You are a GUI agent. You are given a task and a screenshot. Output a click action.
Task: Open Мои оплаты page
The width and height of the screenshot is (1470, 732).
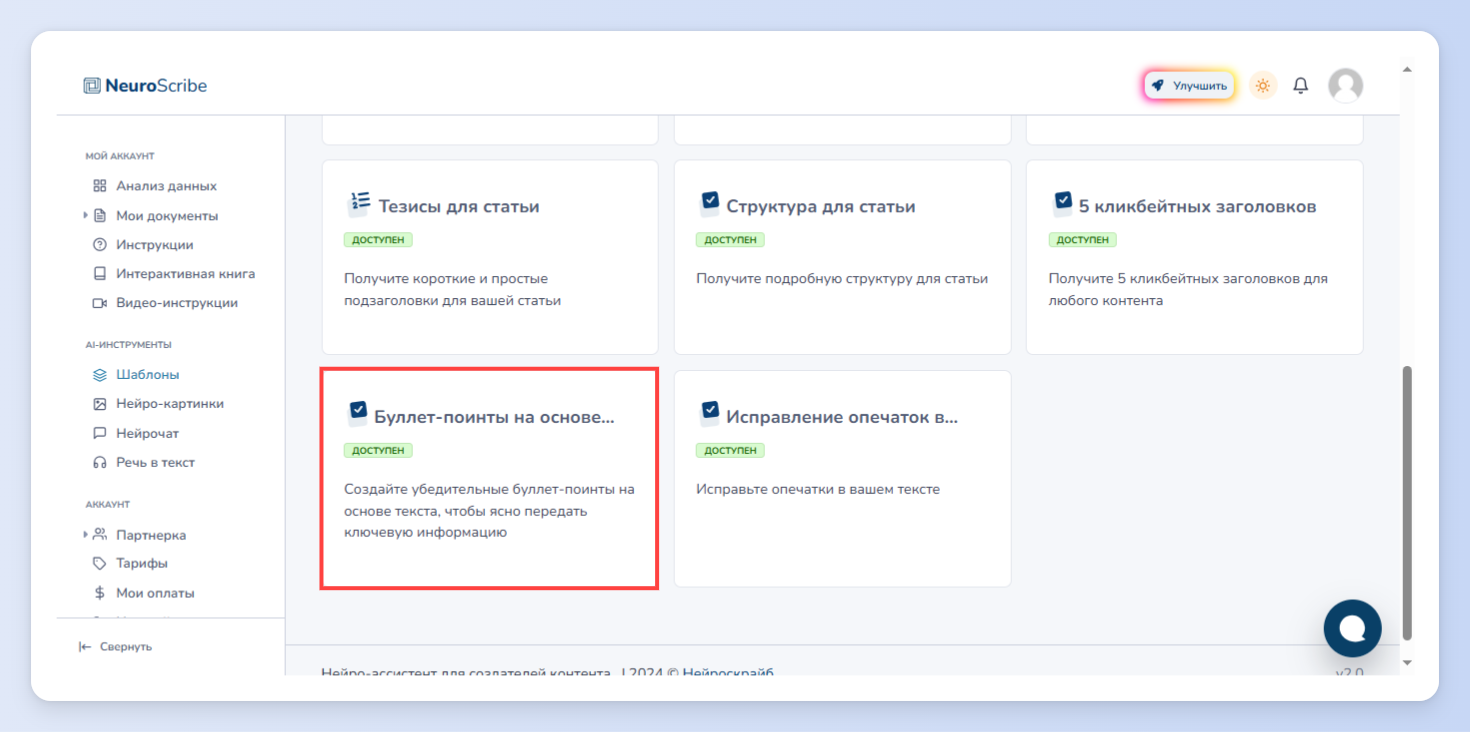click(x=155, y=593)
